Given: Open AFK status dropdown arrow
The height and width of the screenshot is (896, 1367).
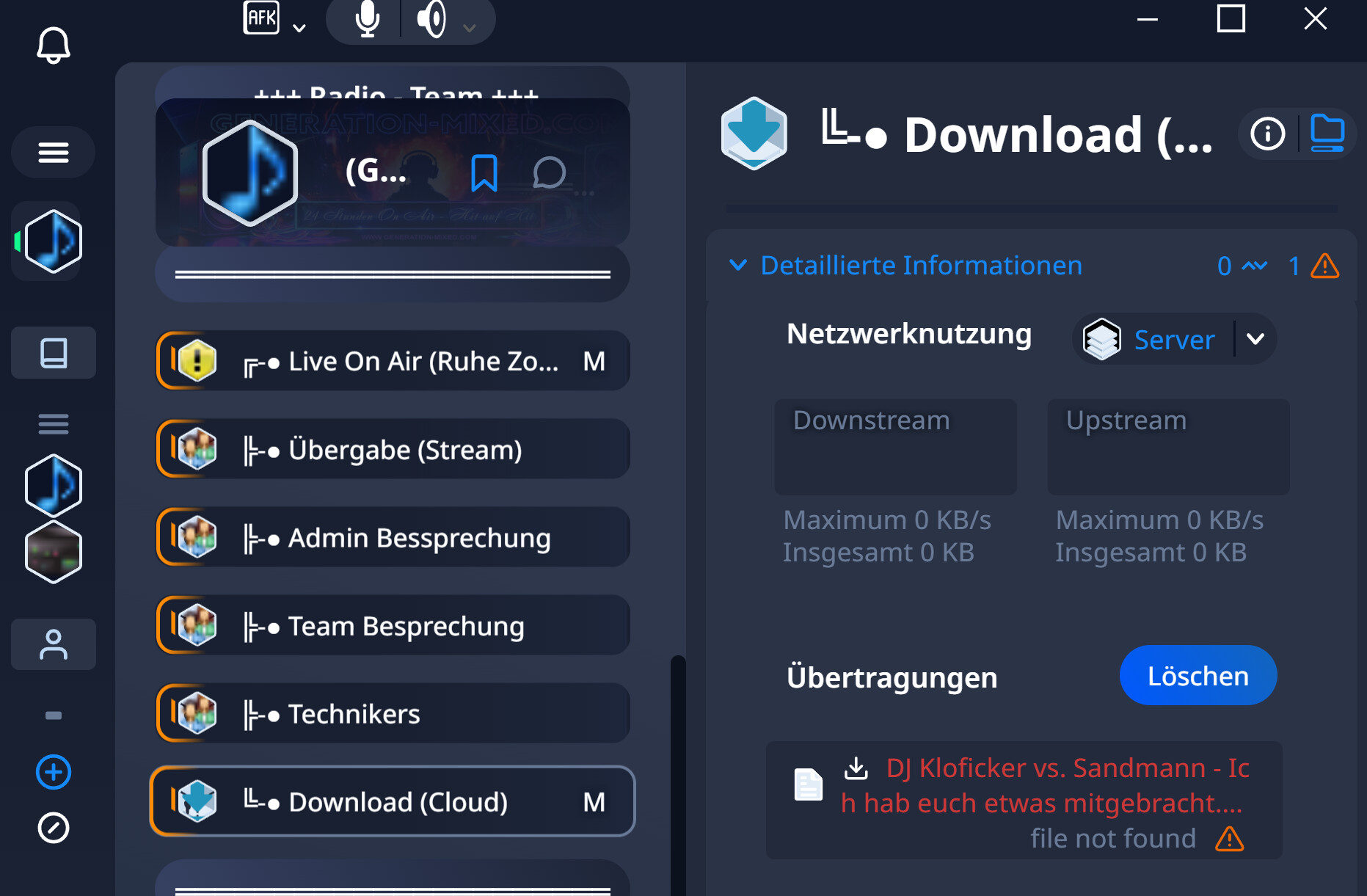Looking at the screenshot, I should click(299, 29).
